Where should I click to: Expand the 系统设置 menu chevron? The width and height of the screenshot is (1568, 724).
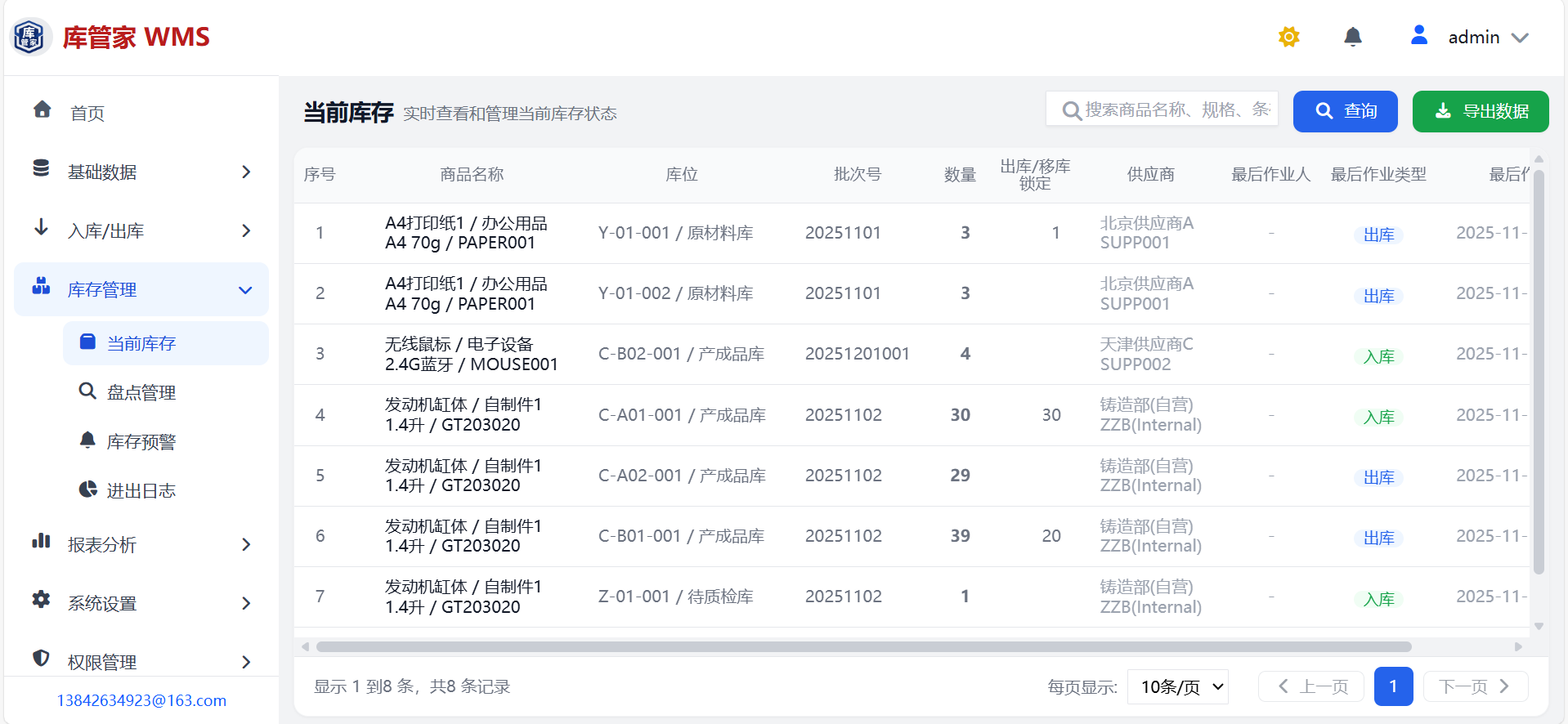click(x=246, y=603)
